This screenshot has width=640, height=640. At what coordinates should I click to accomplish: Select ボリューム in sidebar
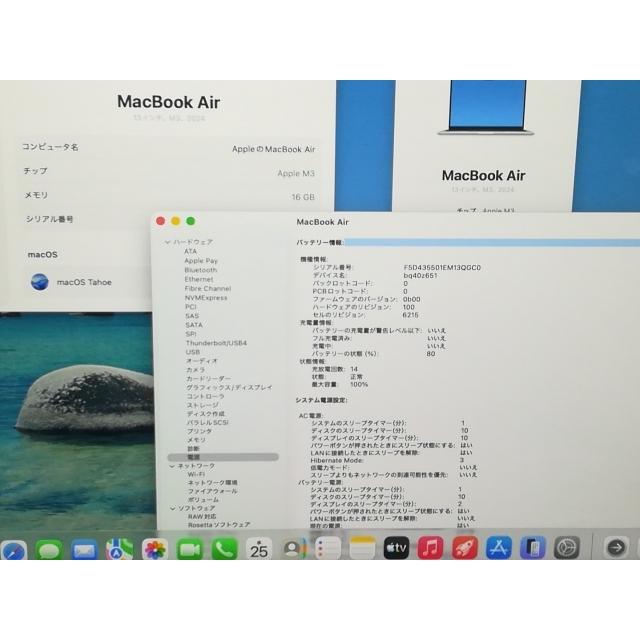tap(203, 500)
